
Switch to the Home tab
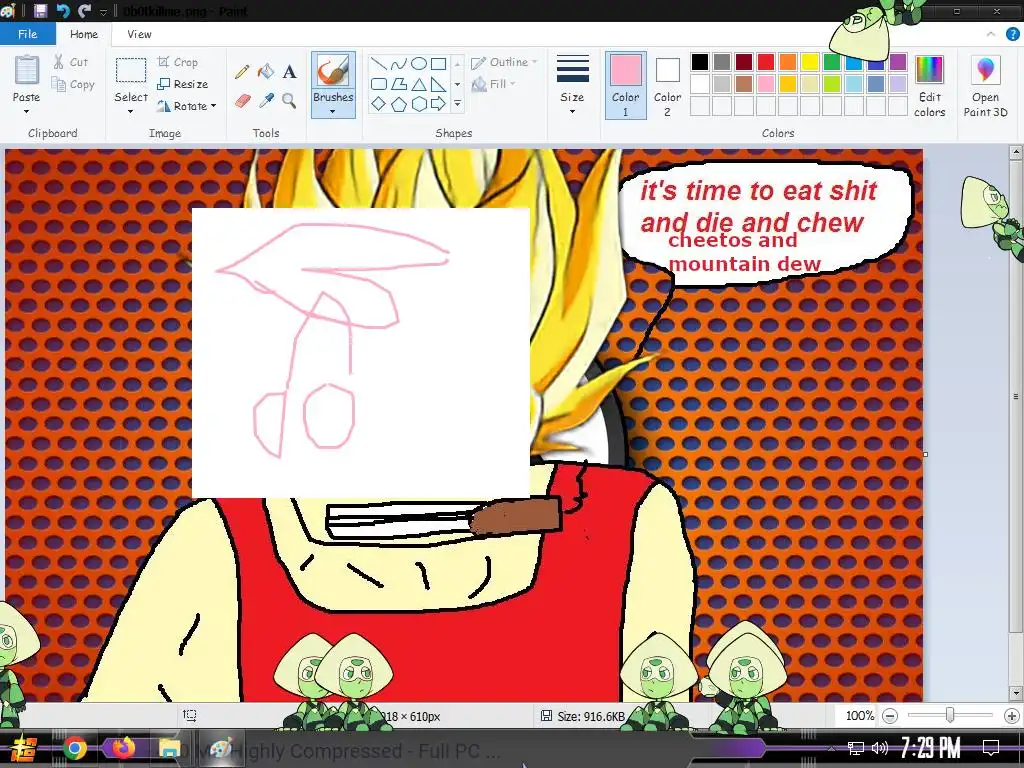coord(84,34)
